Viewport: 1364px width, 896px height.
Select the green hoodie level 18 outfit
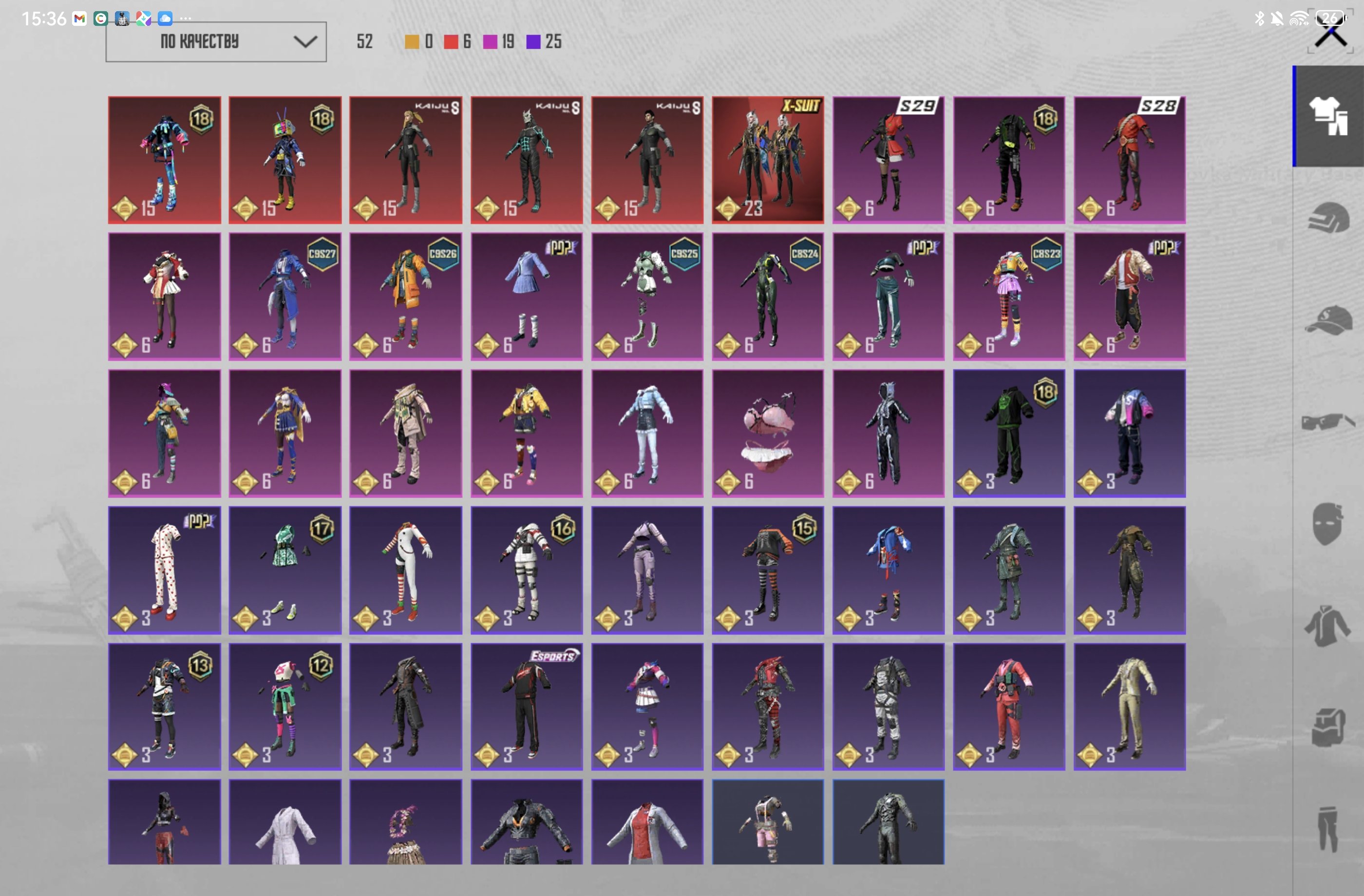(1009, 433)
